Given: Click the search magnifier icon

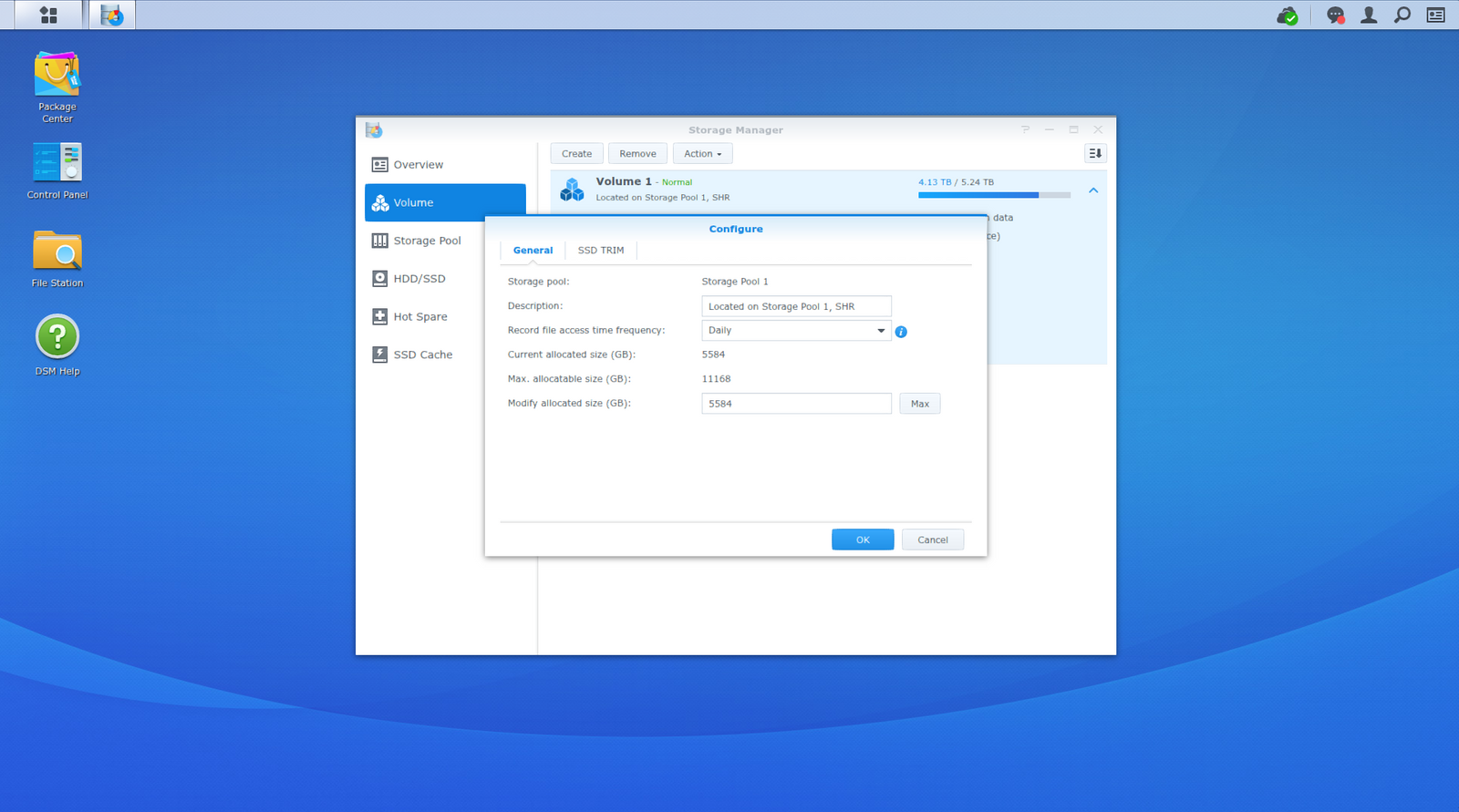Looking at the screenshot, I should 1402,15.
